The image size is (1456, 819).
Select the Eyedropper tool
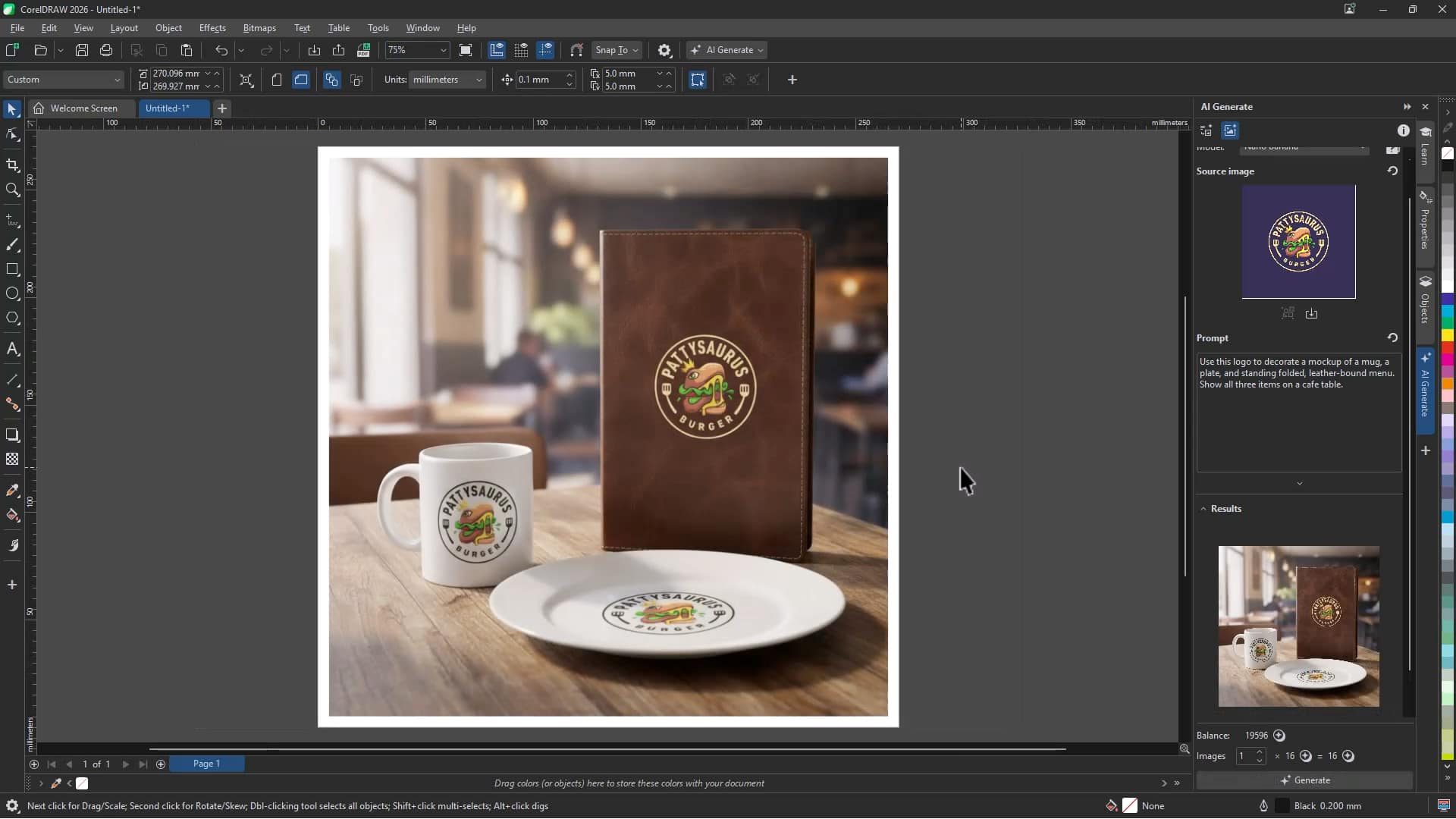[x=12, y=491]
